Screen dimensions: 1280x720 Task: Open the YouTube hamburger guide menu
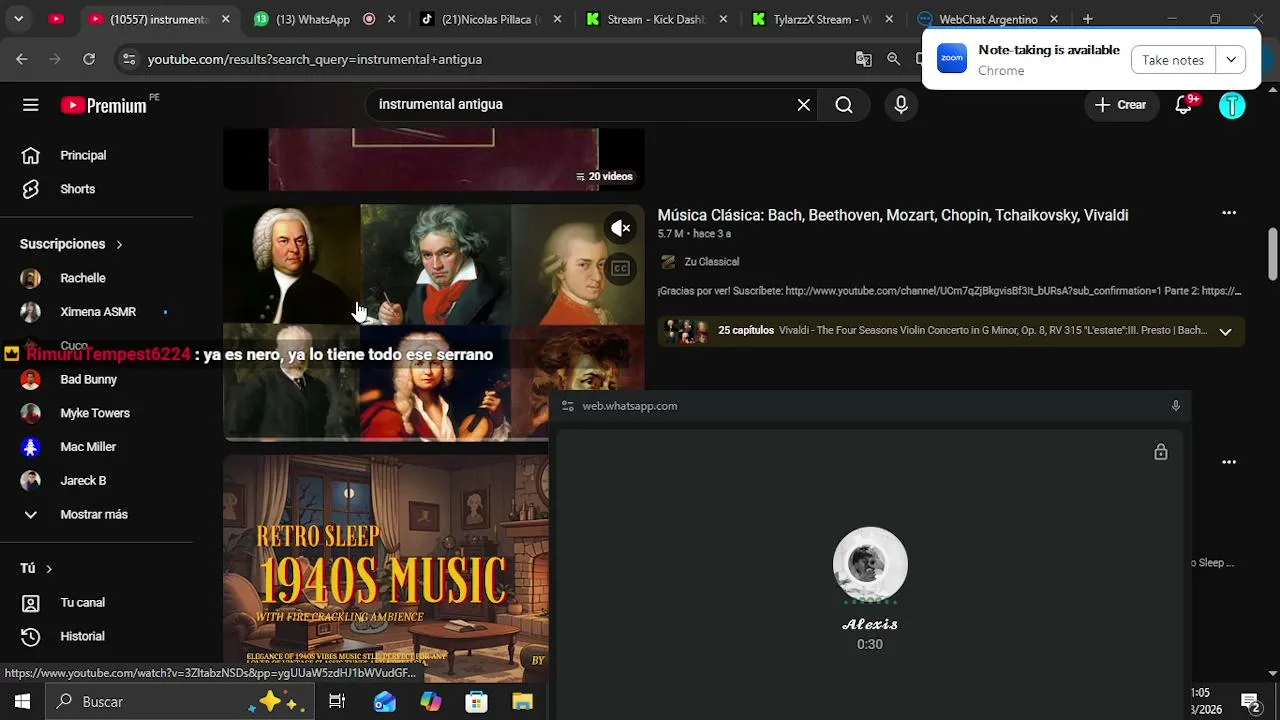(x=31, y=105)
